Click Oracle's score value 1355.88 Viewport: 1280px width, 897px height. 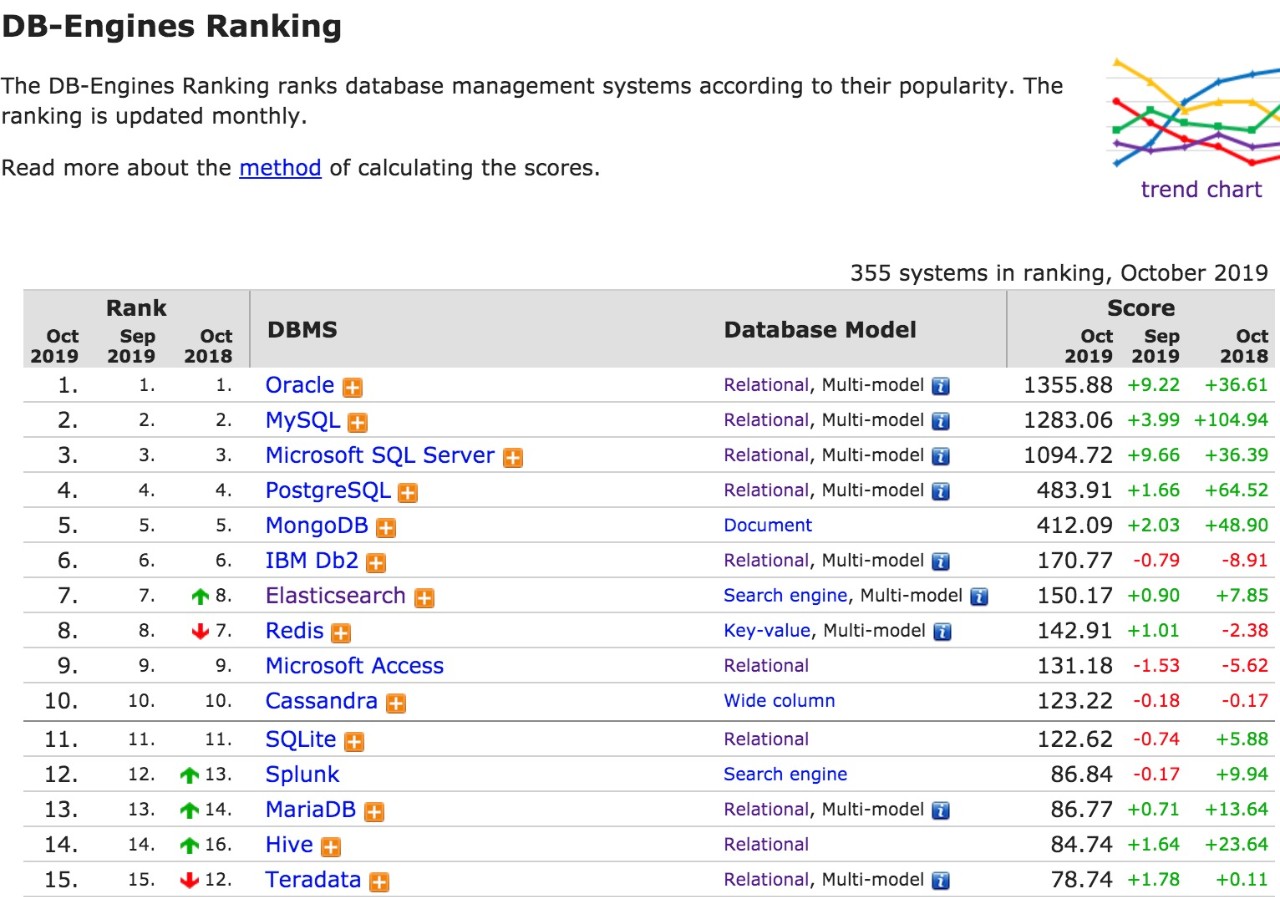coord(1068,385)
